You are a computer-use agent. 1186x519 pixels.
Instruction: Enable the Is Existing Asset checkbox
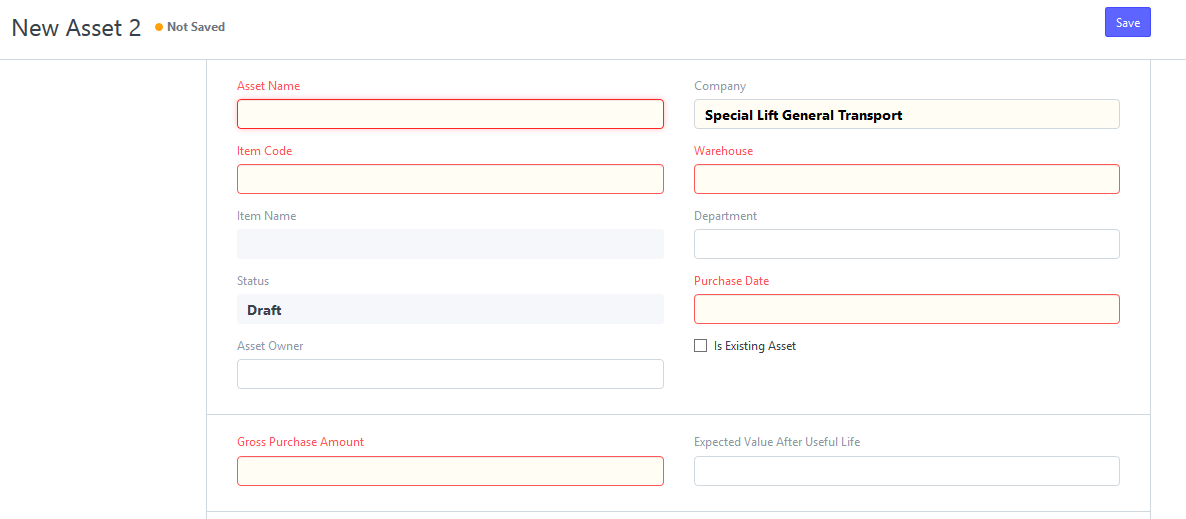point(700,346)
